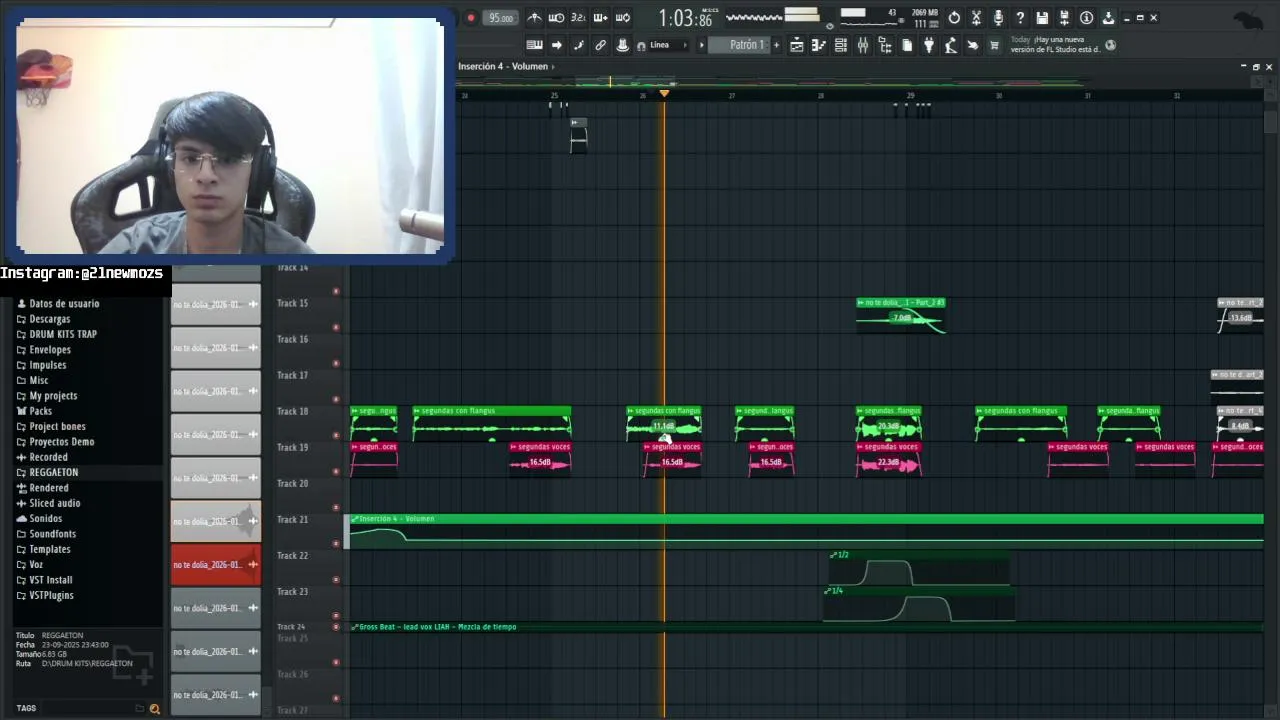
Task: Open the Línea snap dropdown
Action: (669, 45)
